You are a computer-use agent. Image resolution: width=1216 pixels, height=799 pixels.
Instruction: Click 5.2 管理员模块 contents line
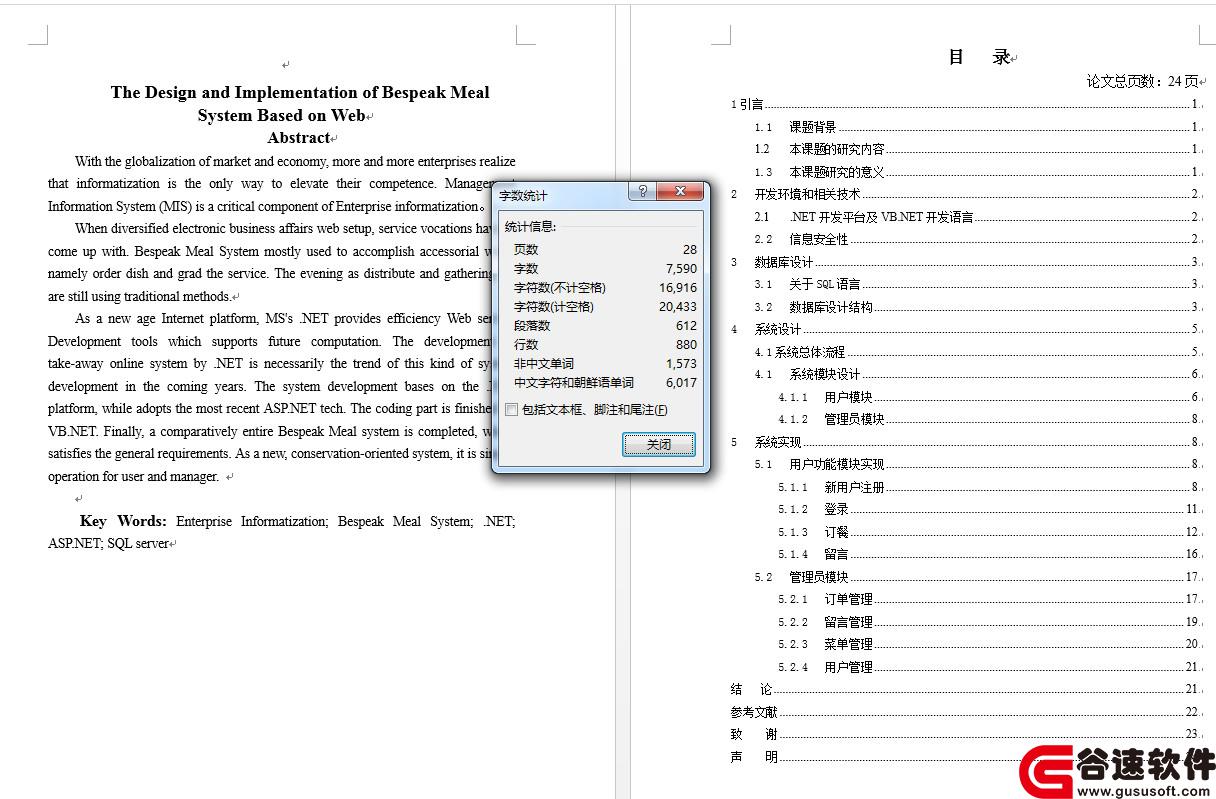pyautogui.click(x=977, y=577)
